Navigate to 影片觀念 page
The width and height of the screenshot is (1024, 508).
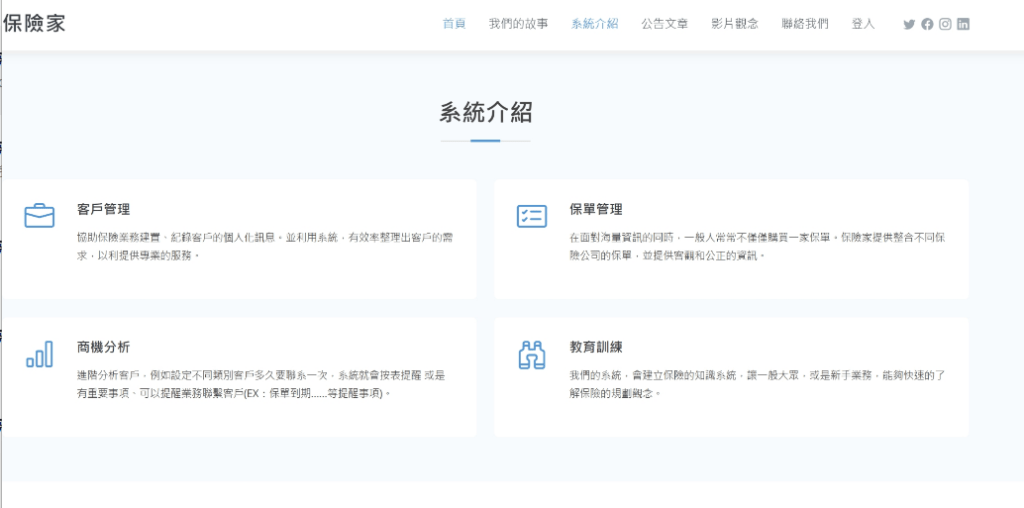coord(735,24)
